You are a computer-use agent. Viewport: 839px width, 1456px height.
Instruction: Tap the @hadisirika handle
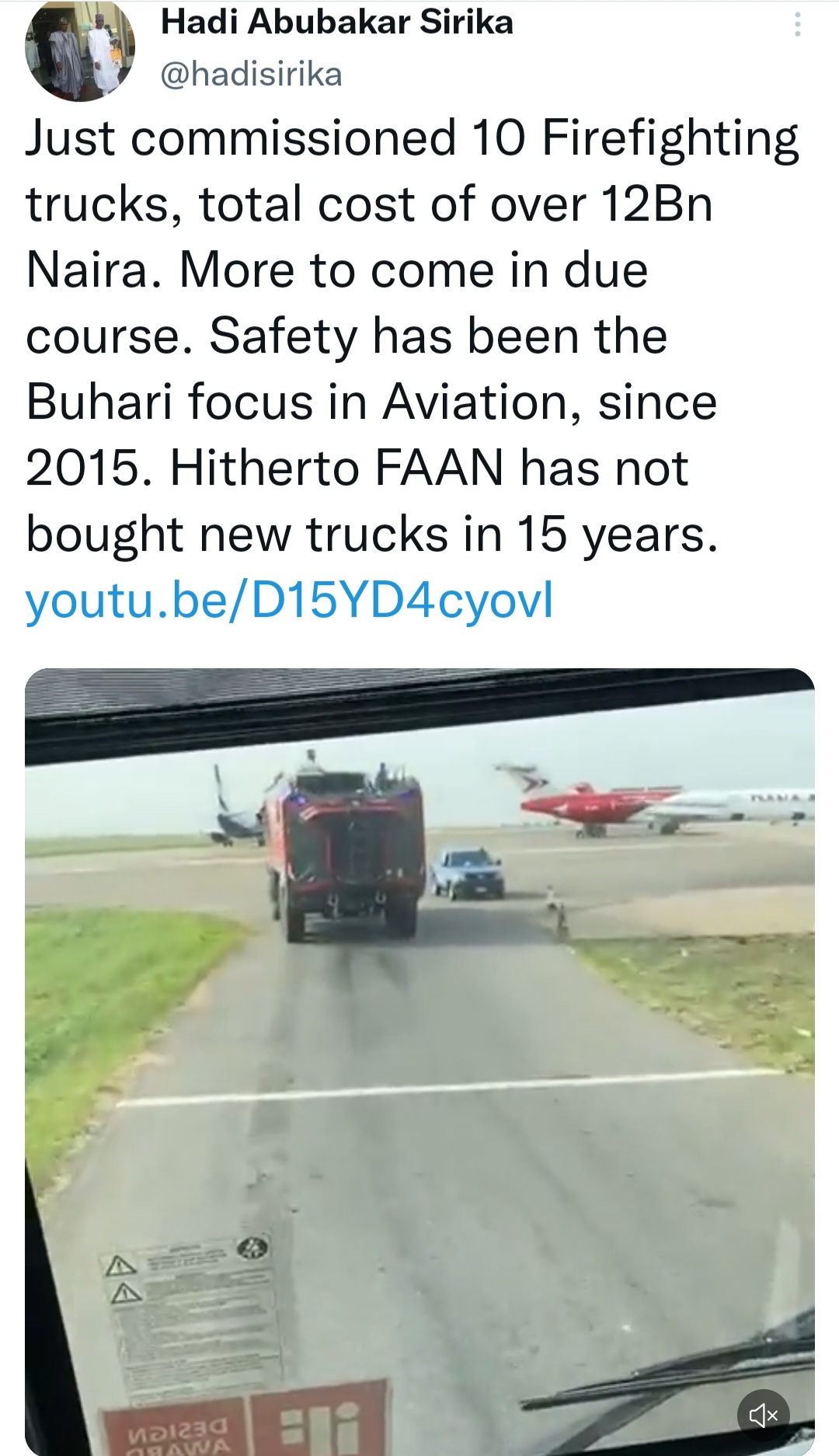(251, 75)
